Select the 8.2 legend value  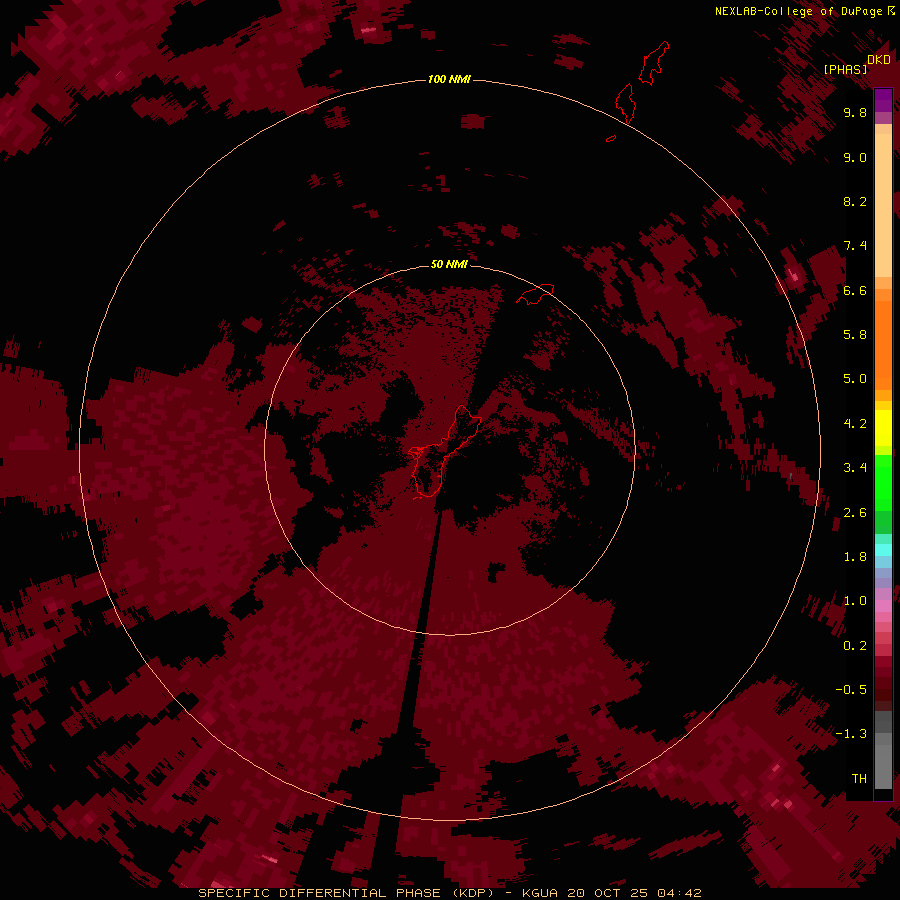point(855,201)
